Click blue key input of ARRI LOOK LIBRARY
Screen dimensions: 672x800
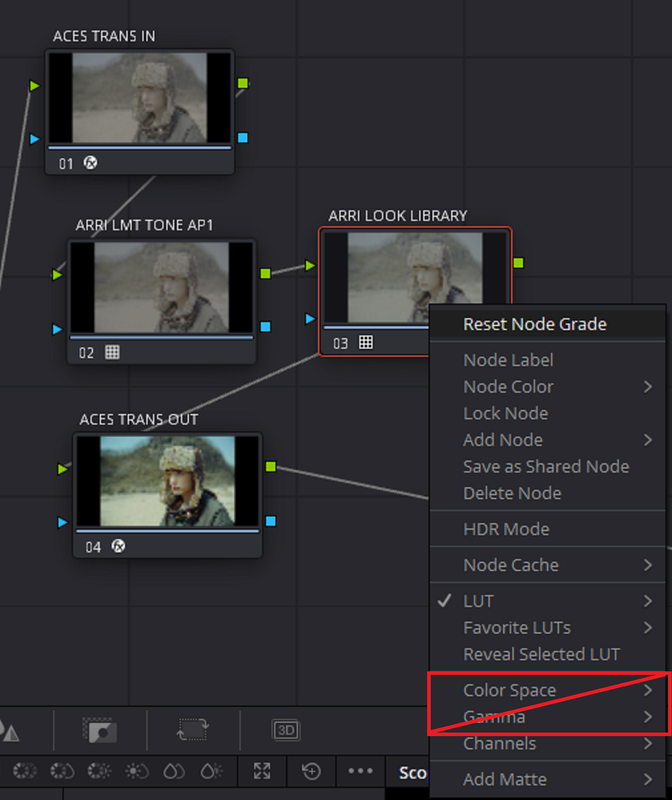310,319
